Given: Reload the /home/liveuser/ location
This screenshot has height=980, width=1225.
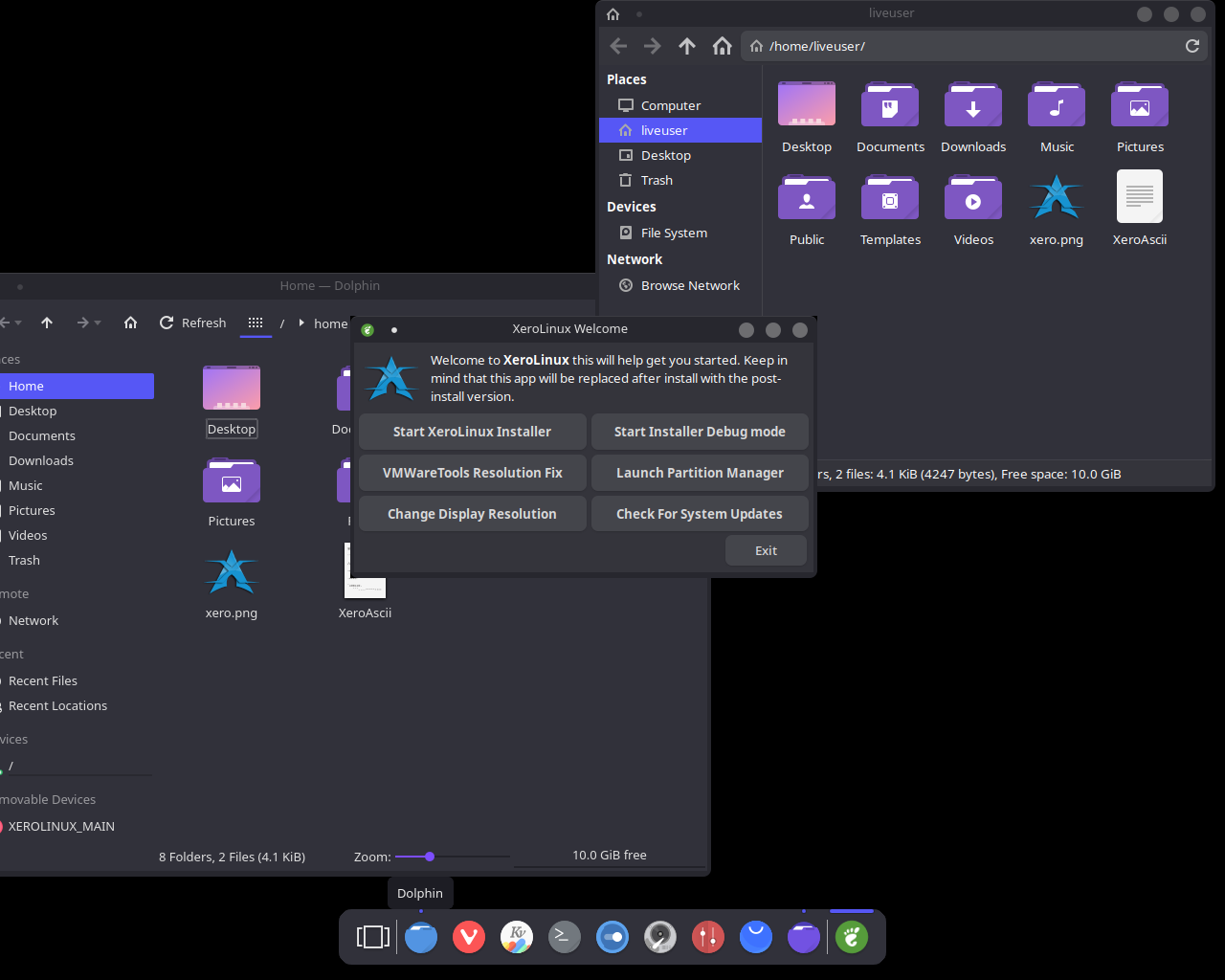Looking at the screenshot, I should (x=1192, y=46).
